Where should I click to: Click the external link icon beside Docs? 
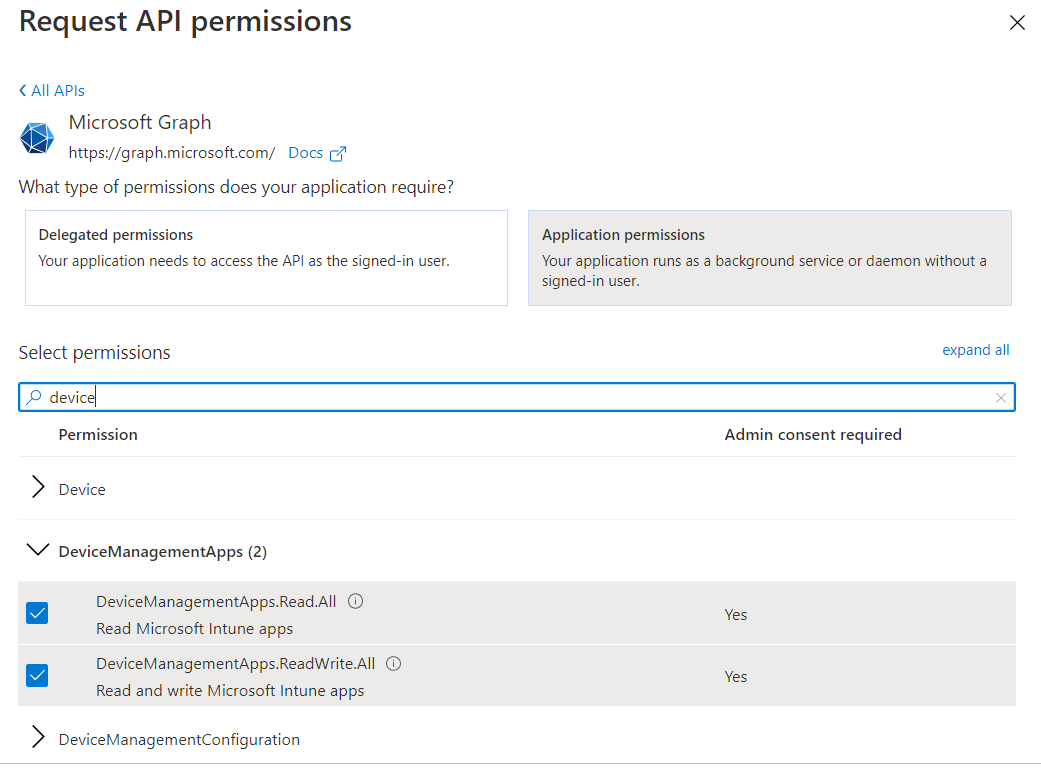338,154
